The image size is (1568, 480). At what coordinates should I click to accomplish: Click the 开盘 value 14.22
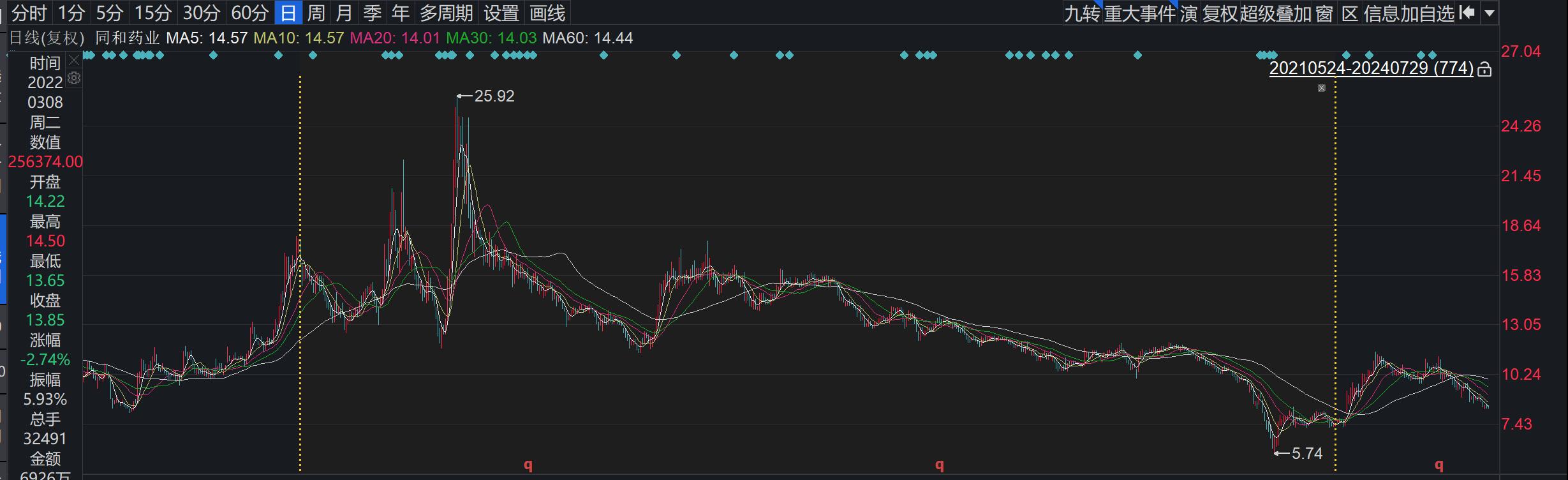click(45, 201)
